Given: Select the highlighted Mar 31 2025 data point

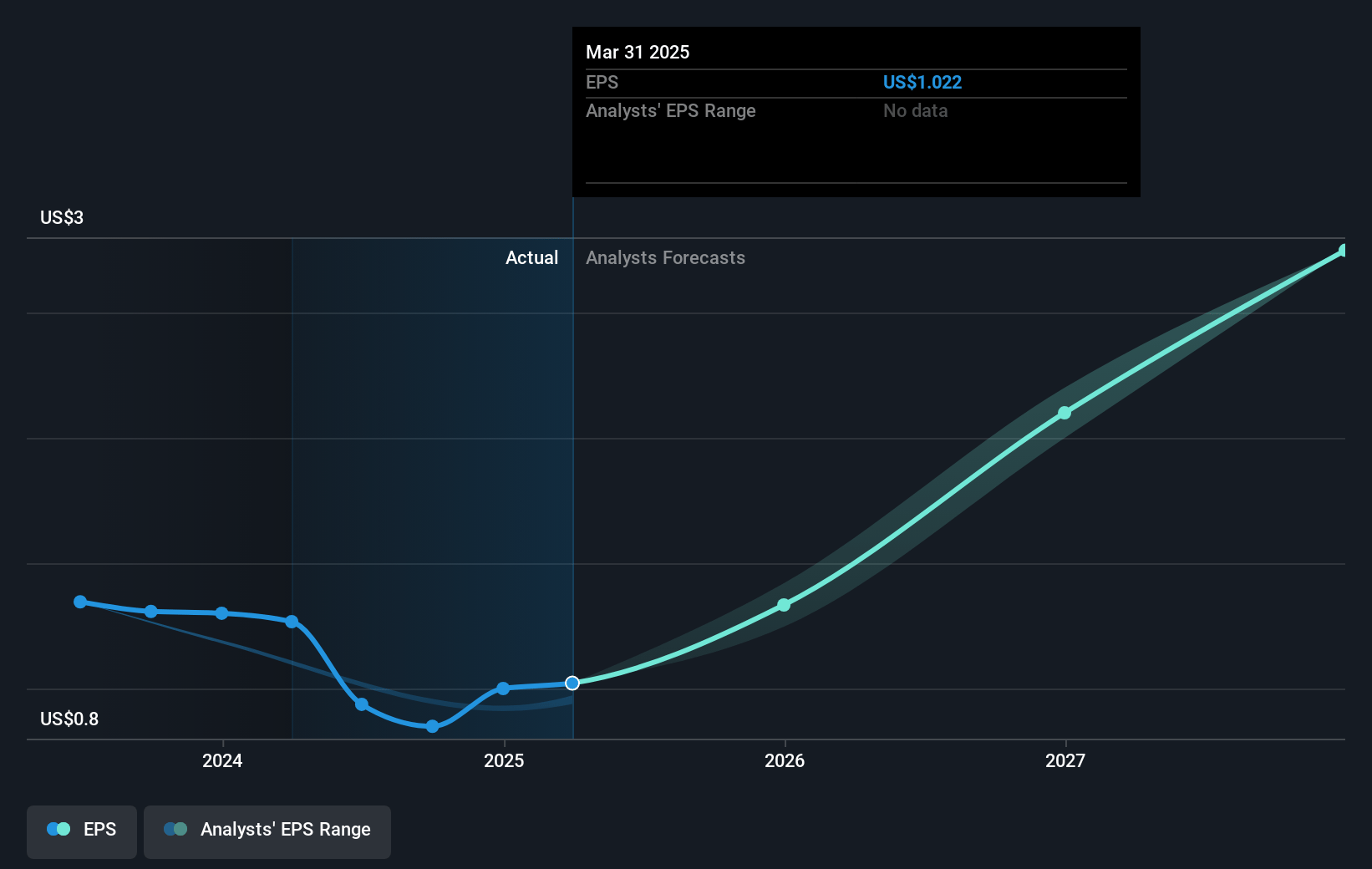Looking at the screenshot, I should [x=572, y=684].
